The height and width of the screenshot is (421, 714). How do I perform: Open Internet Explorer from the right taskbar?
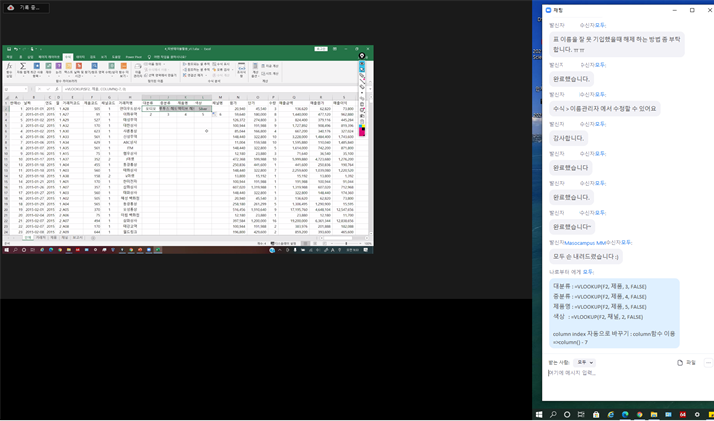coord(611,414)
